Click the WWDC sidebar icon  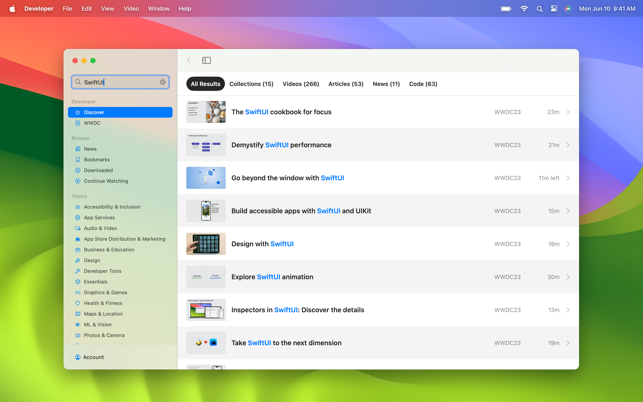pyautogui.click(x=78, y=123)
